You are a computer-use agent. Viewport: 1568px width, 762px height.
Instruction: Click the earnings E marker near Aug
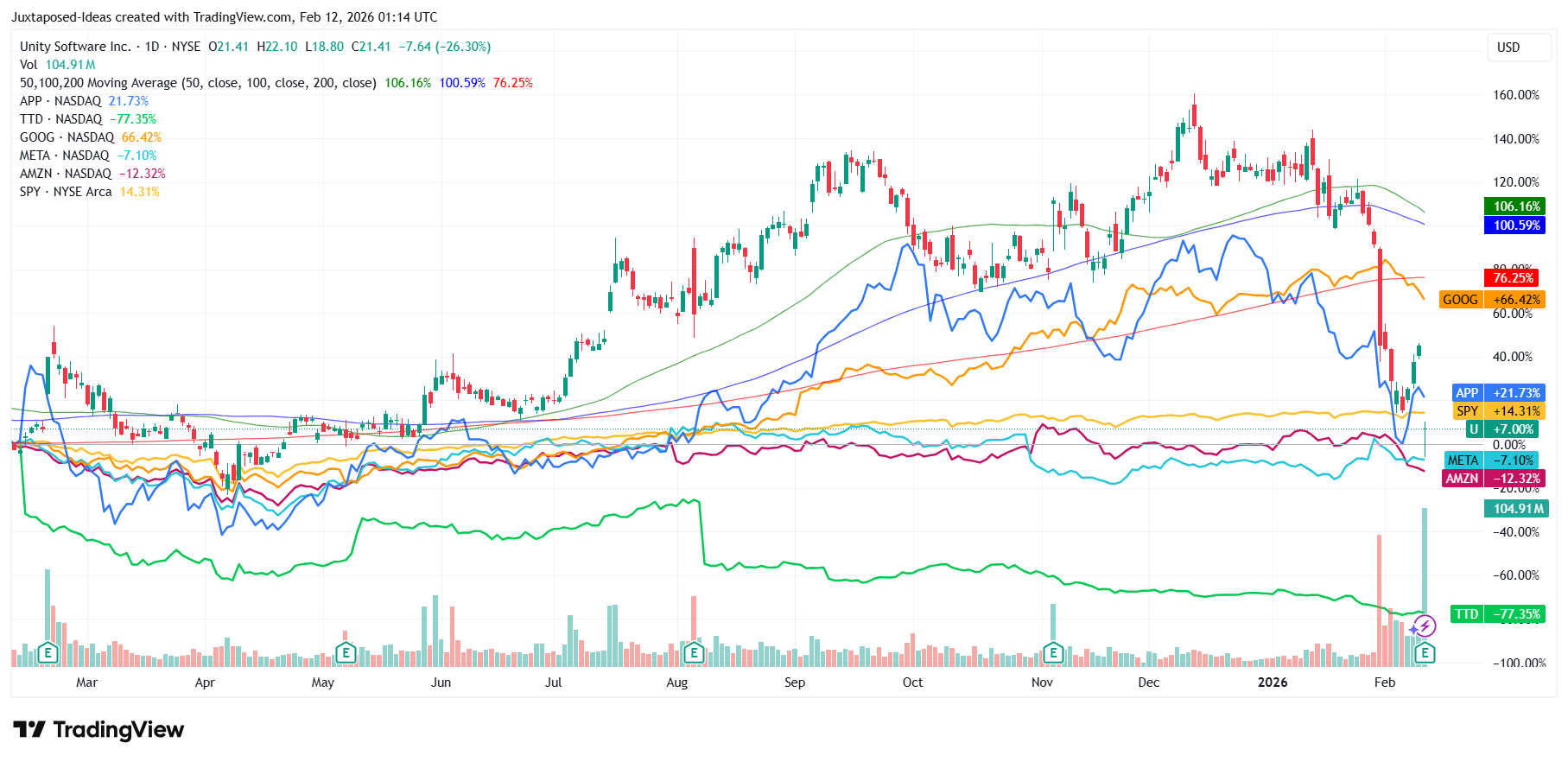[x=693, y=652]
